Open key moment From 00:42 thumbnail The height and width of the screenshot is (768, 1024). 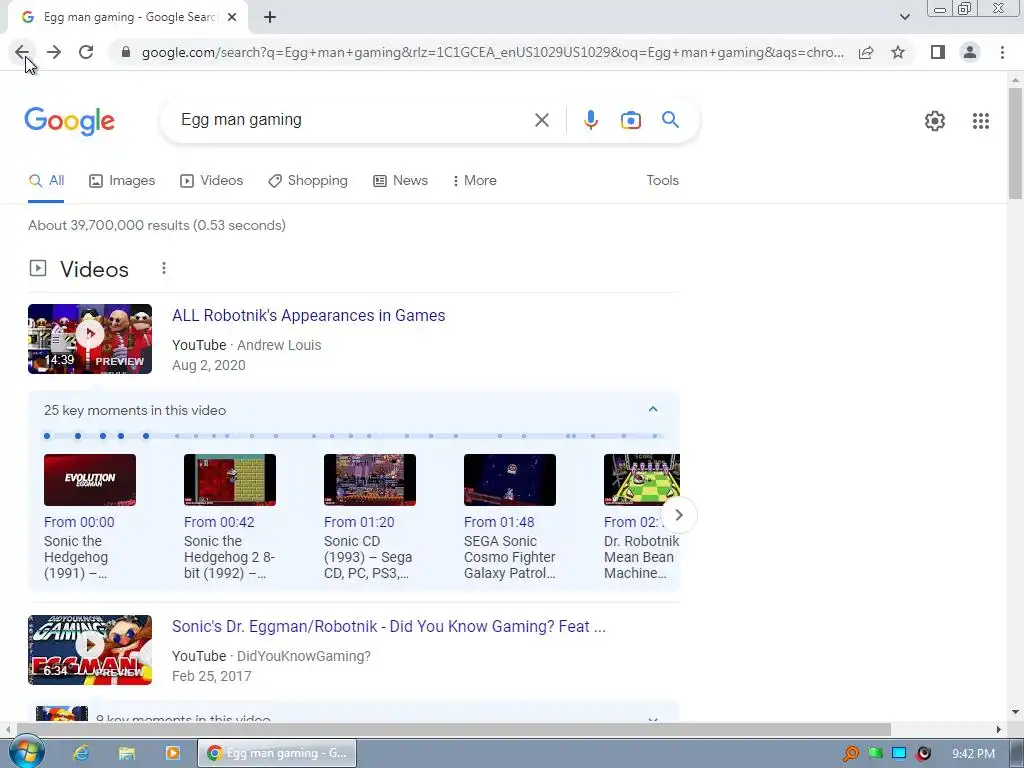[x=230, y=480]
